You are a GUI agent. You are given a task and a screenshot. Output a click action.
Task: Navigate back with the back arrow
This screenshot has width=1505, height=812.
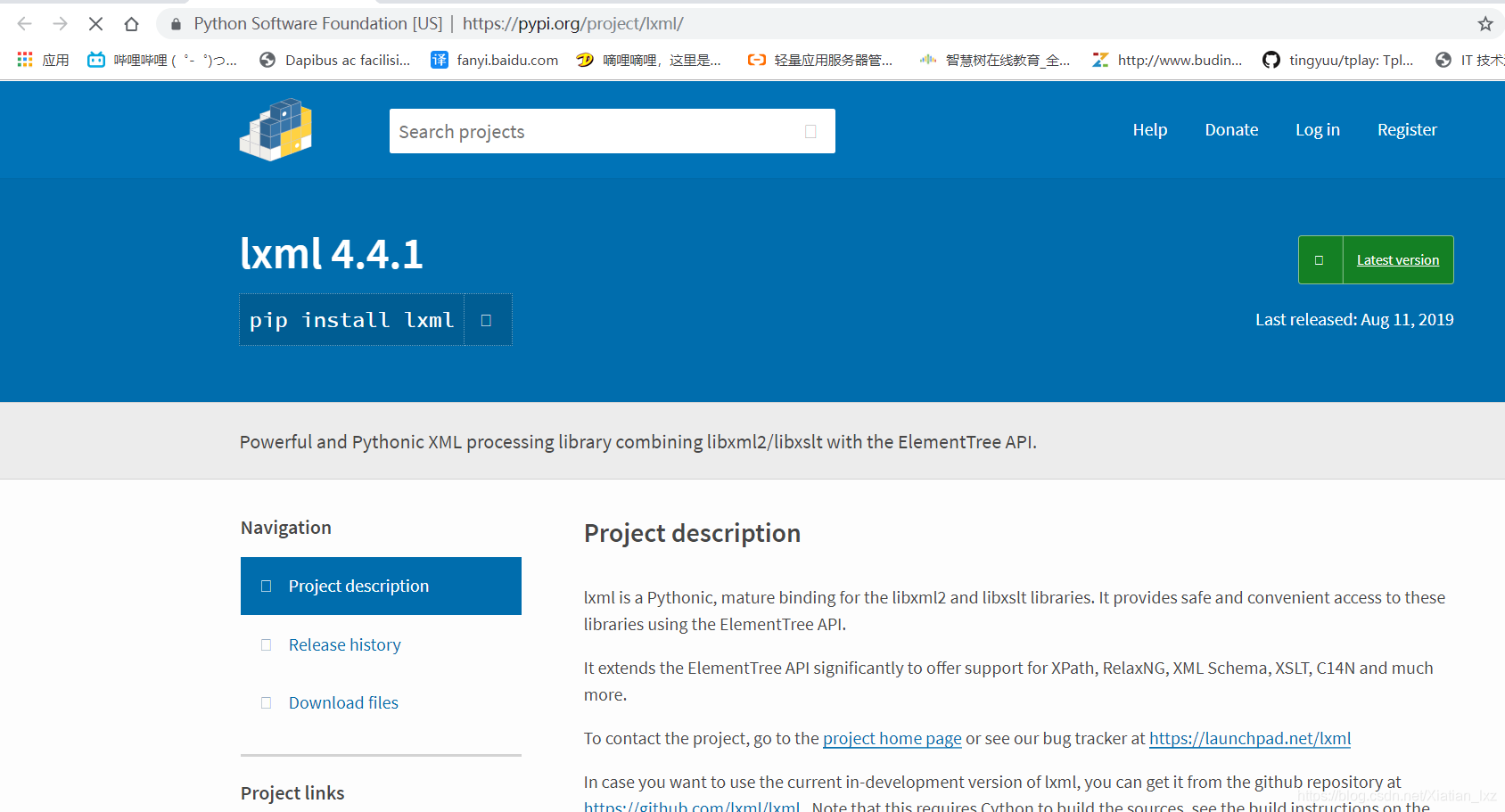pyautogui.click(x=24, y=24)
